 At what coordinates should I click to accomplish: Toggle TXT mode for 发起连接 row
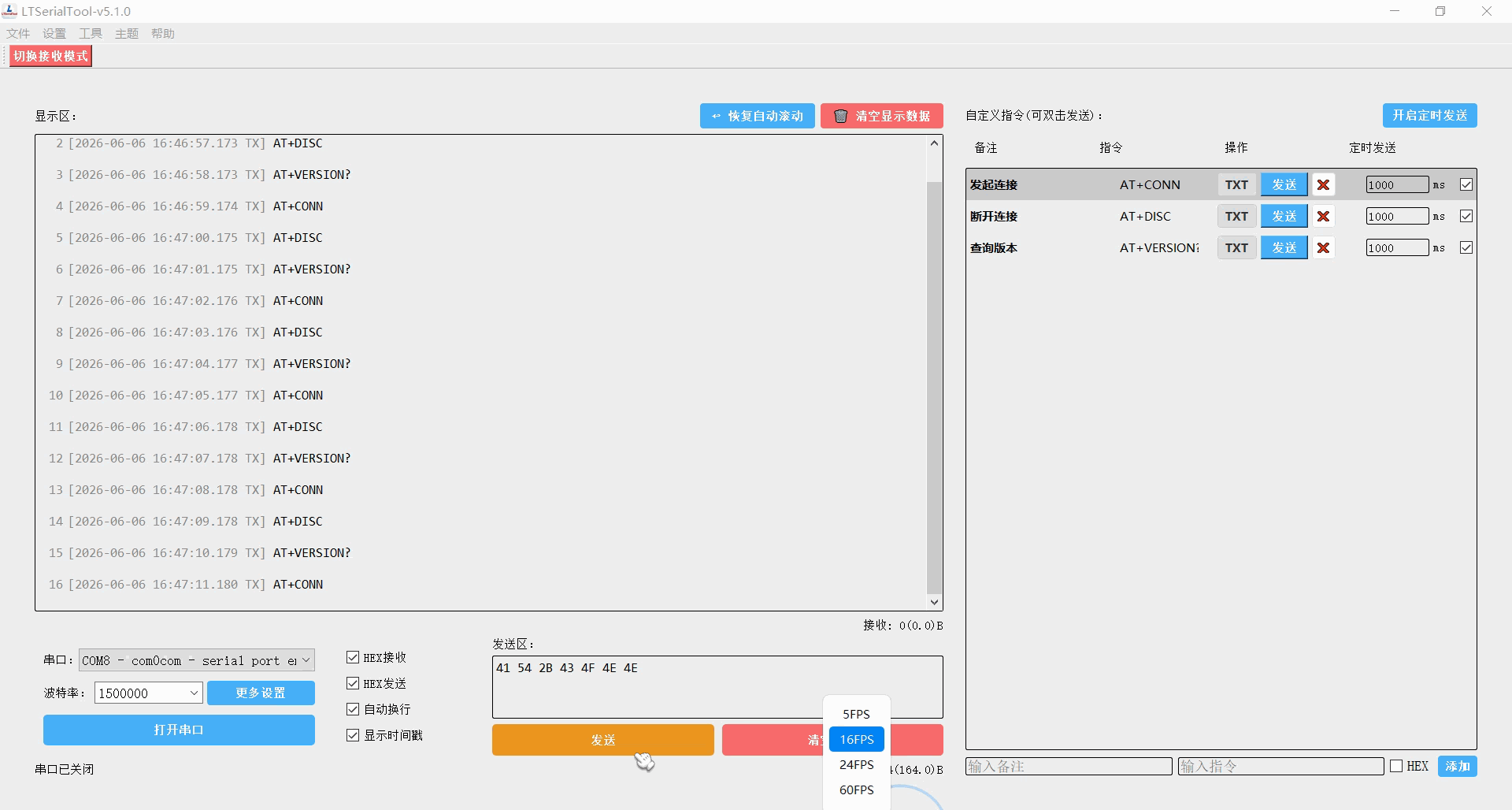coord(1236,184)
